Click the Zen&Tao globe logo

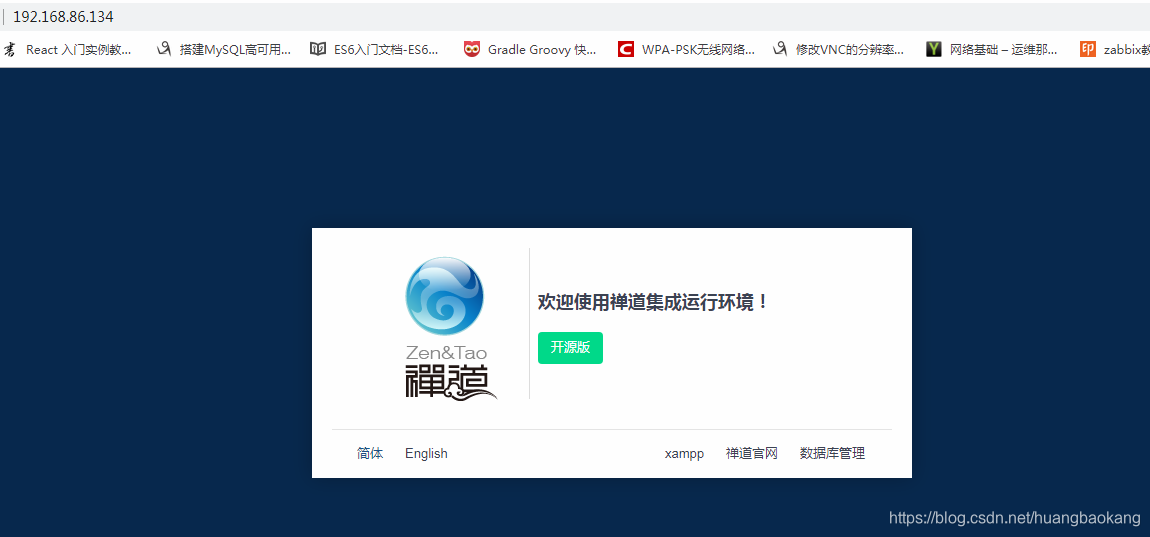pos(444,296)
